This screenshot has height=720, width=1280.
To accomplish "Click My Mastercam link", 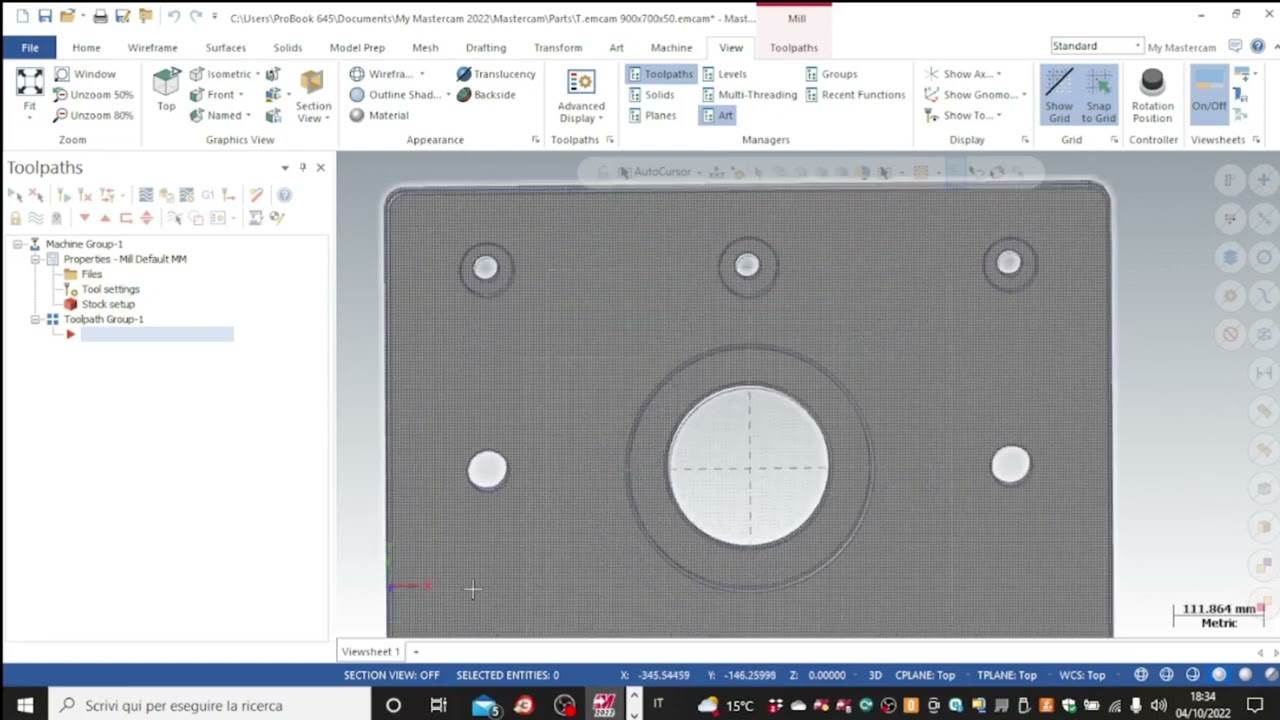I will 1181,47.
